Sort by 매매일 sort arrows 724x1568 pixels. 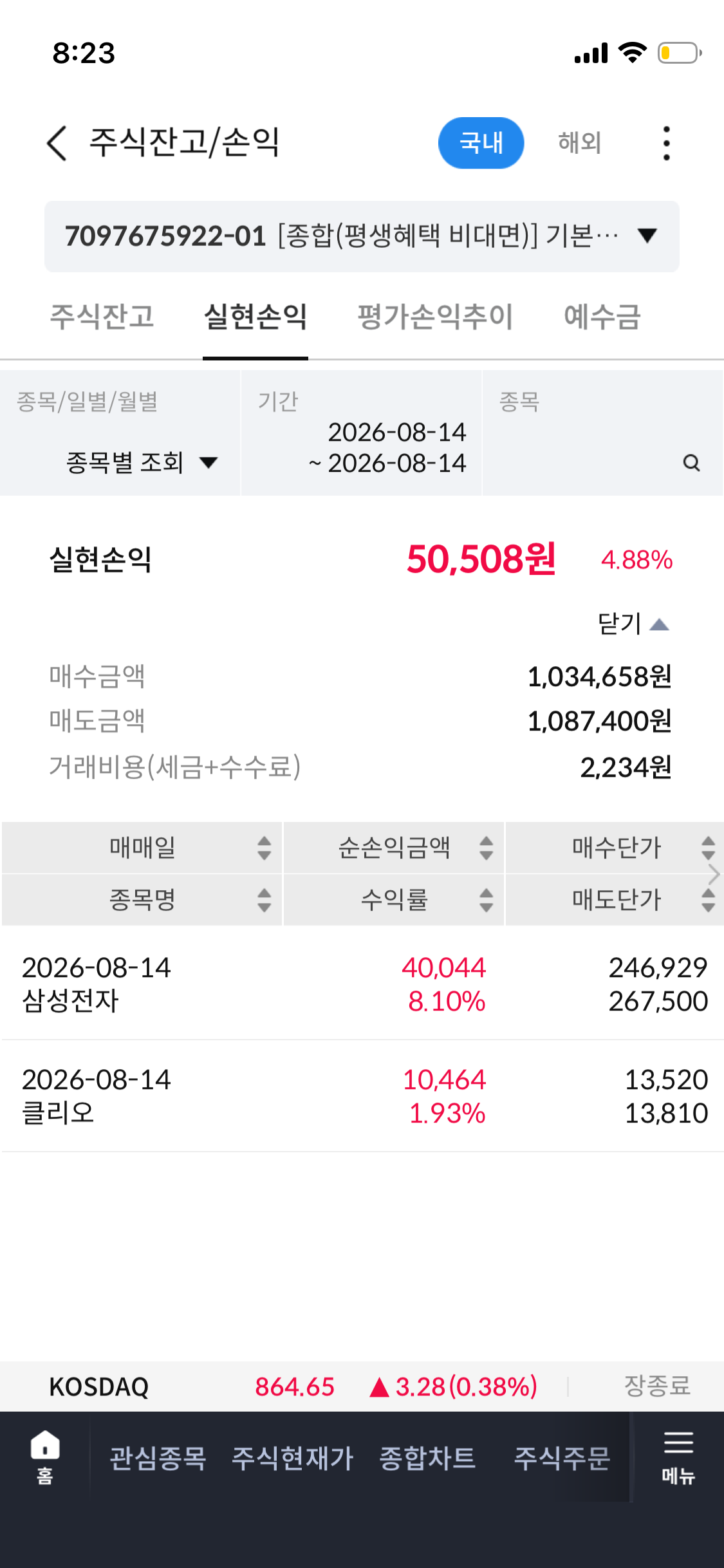click(264, 848)
